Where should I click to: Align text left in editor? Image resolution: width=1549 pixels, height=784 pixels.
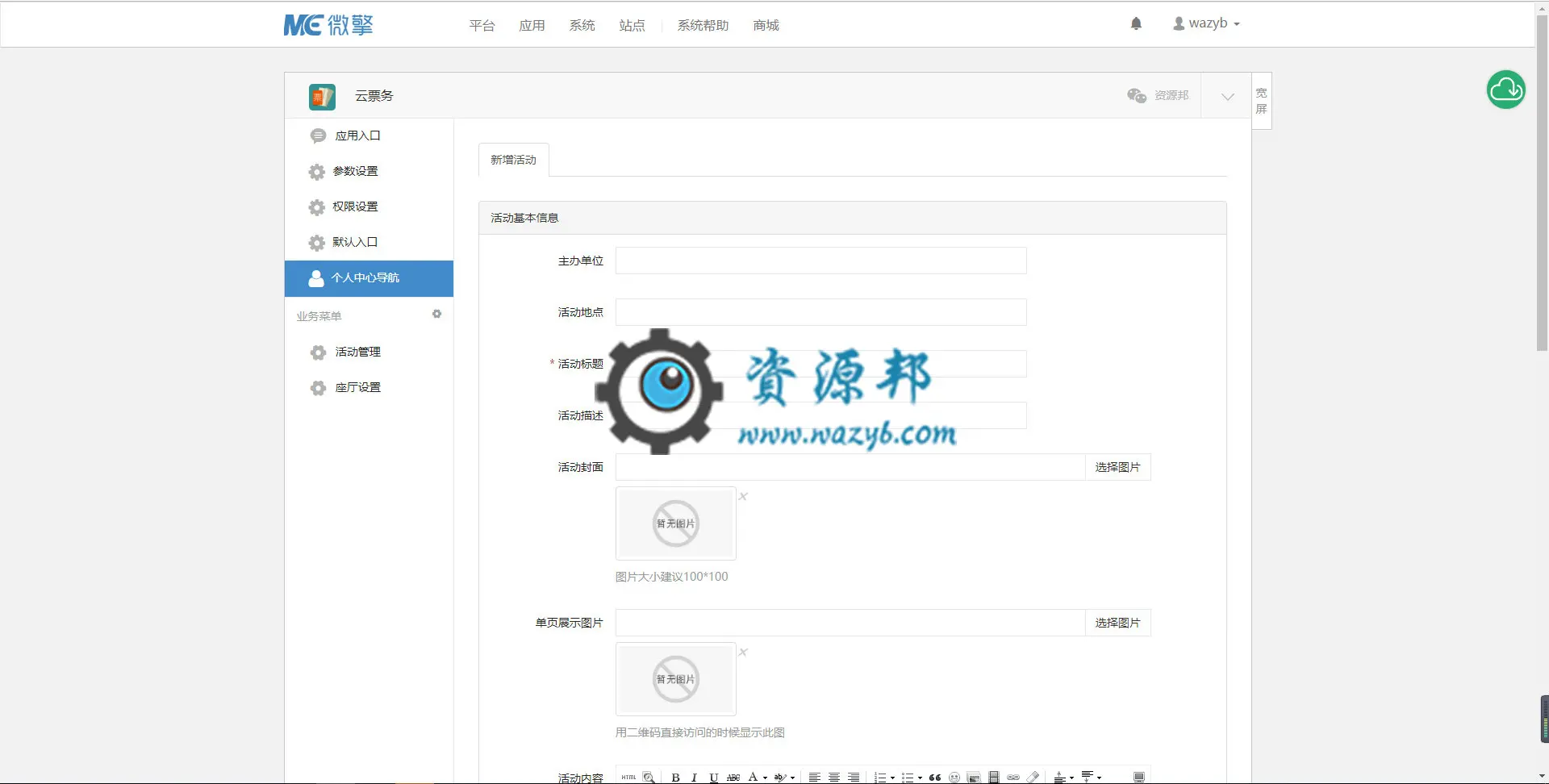click(815, 778)
